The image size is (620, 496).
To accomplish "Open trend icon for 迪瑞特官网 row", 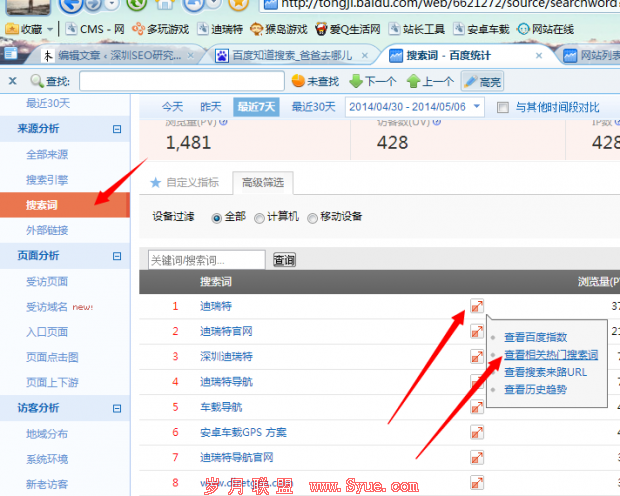I will (x=477, y=331).
